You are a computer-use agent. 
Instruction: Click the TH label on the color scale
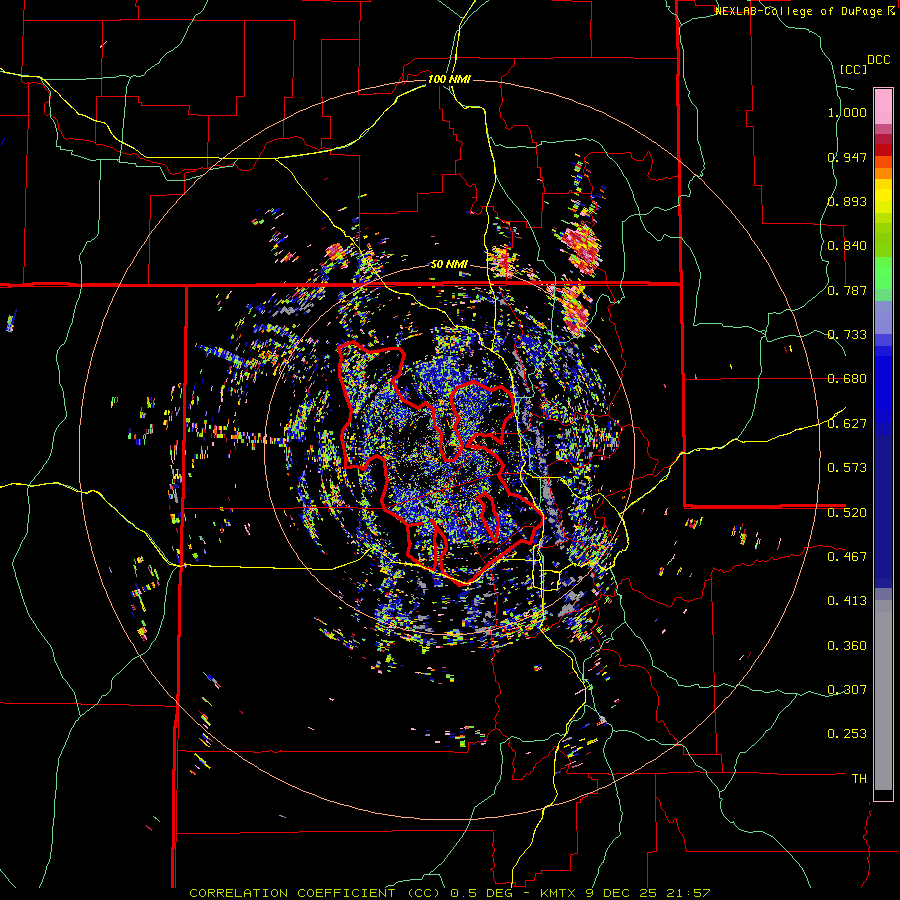tap(859, 778)
